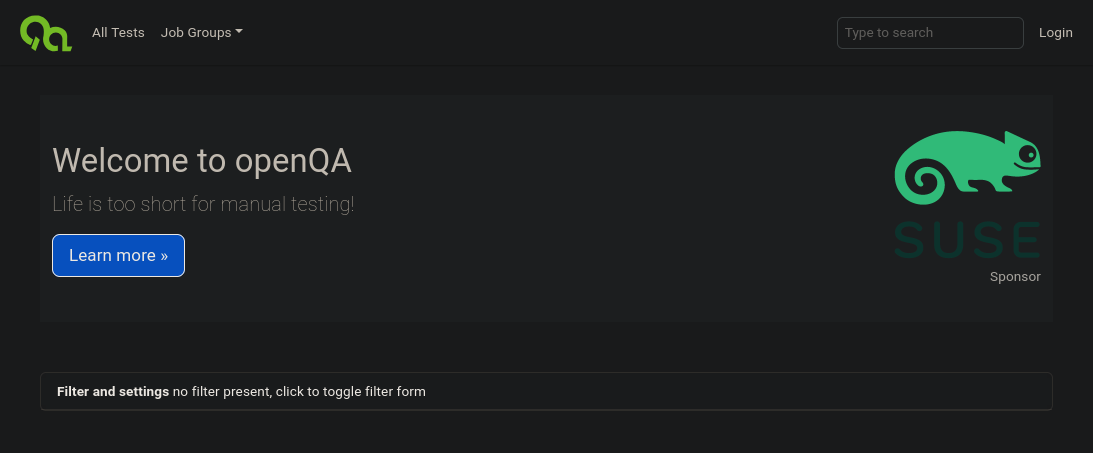Click 'no filter present' toggle text
The width and height of the screenshot is (1093, 453).
click(299, 391)
